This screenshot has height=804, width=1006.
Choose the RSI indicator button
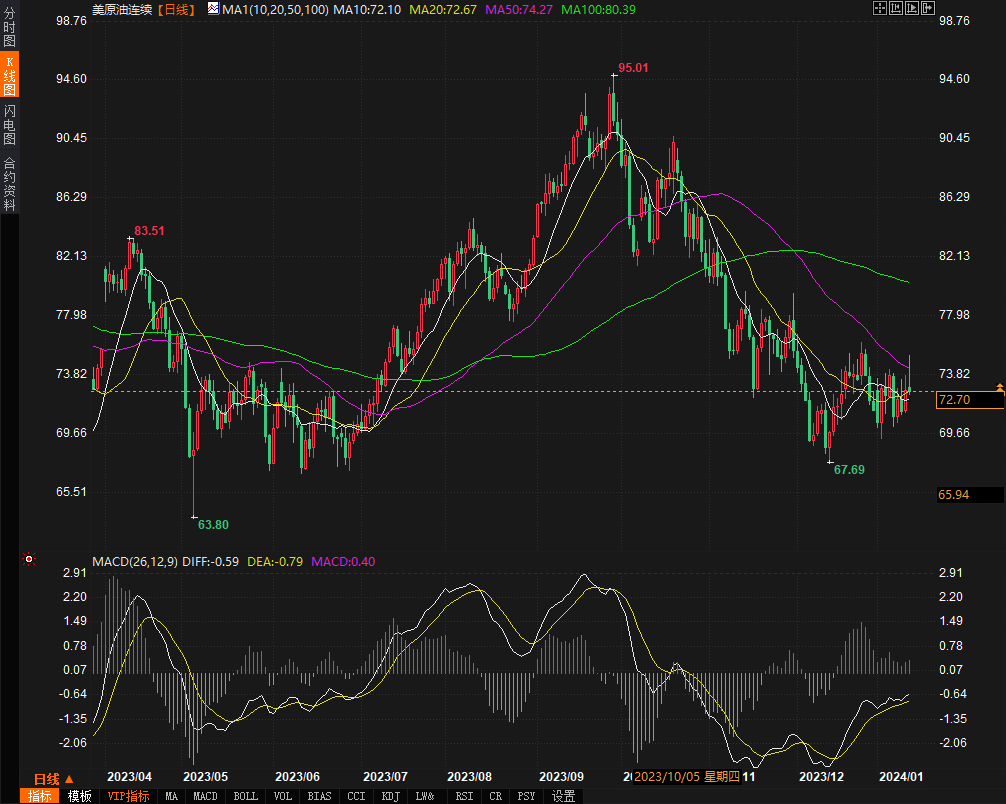click(x=464, y=796)
